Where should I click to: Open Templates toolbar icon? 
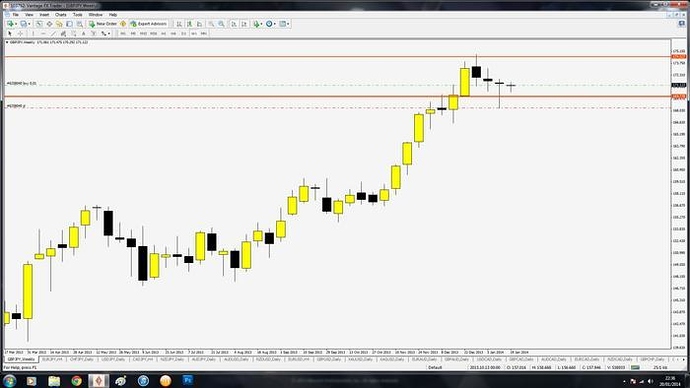[x=283, y=24]
